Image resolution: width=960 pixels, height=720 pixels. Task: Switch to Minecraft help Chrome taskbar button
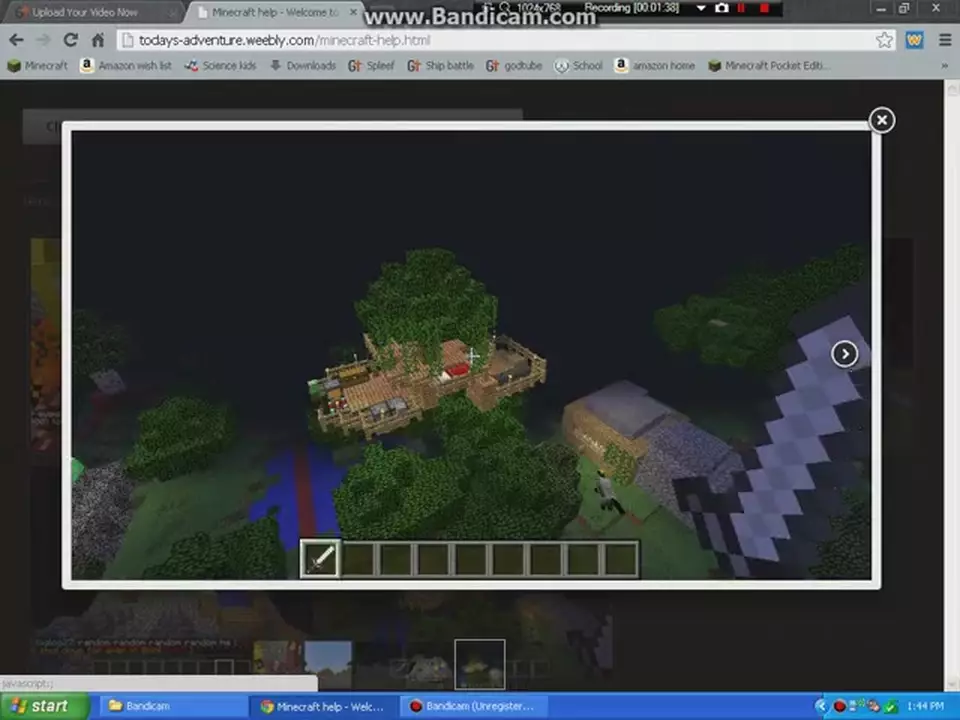click(x=323, y=707)
